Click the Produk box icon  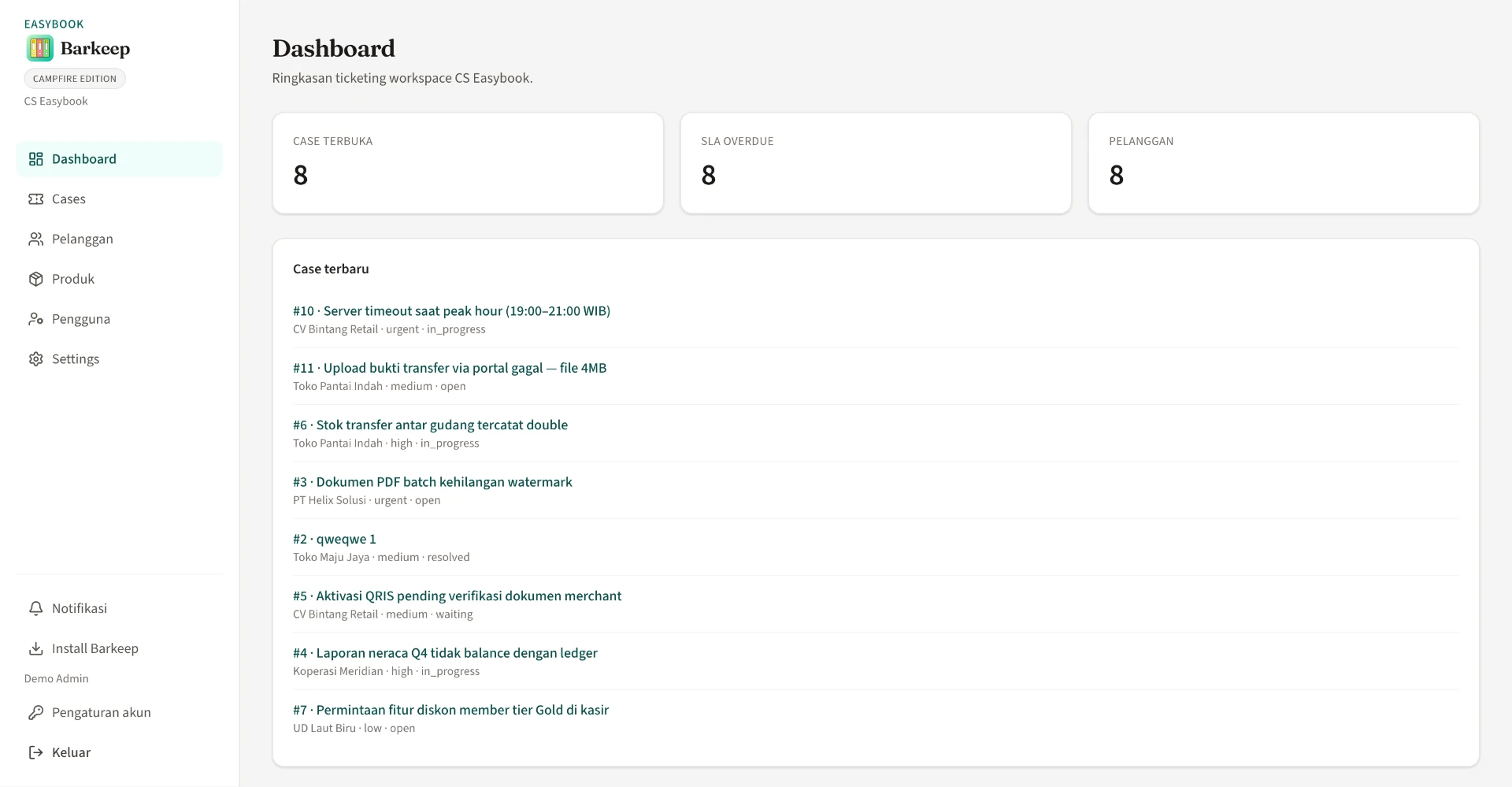point(35,279)
